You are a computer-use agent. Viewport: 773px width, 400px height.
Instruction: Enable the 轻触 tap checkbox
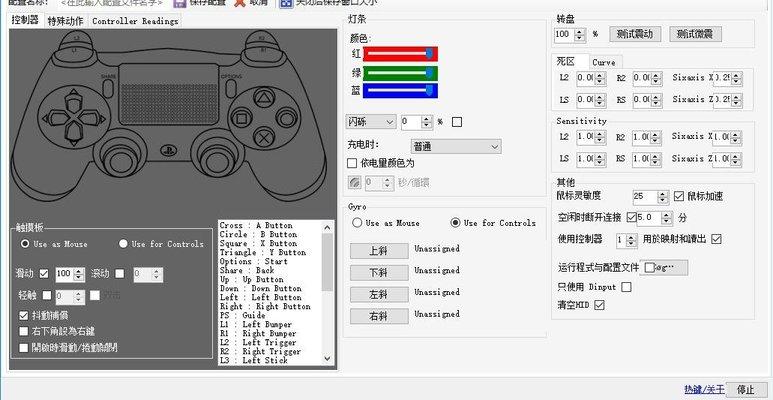click(x=47, y=295)
